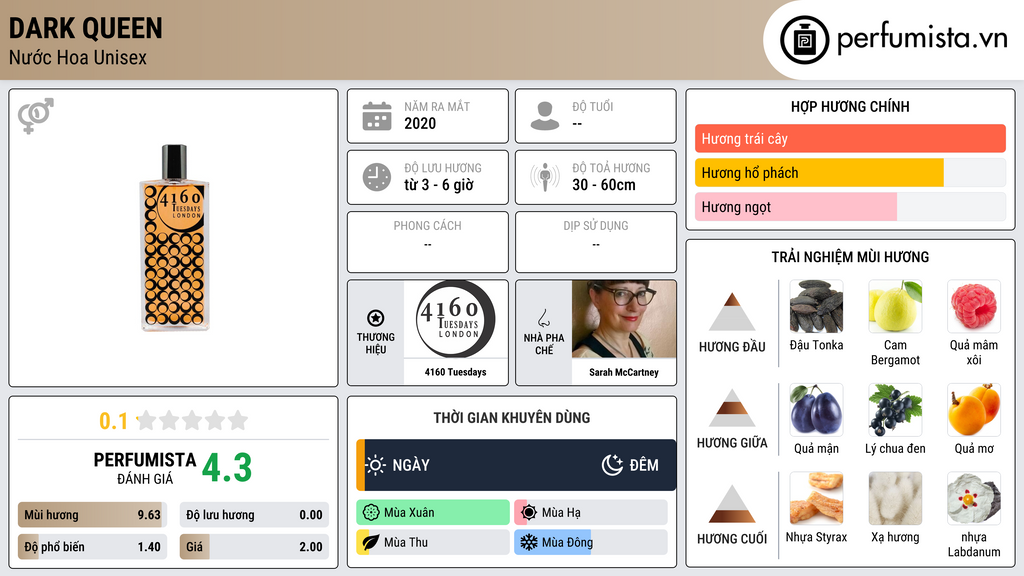Click the Sarah McCartney perfumer photo
Screen dimensions: 1024x576
[624, 319]
